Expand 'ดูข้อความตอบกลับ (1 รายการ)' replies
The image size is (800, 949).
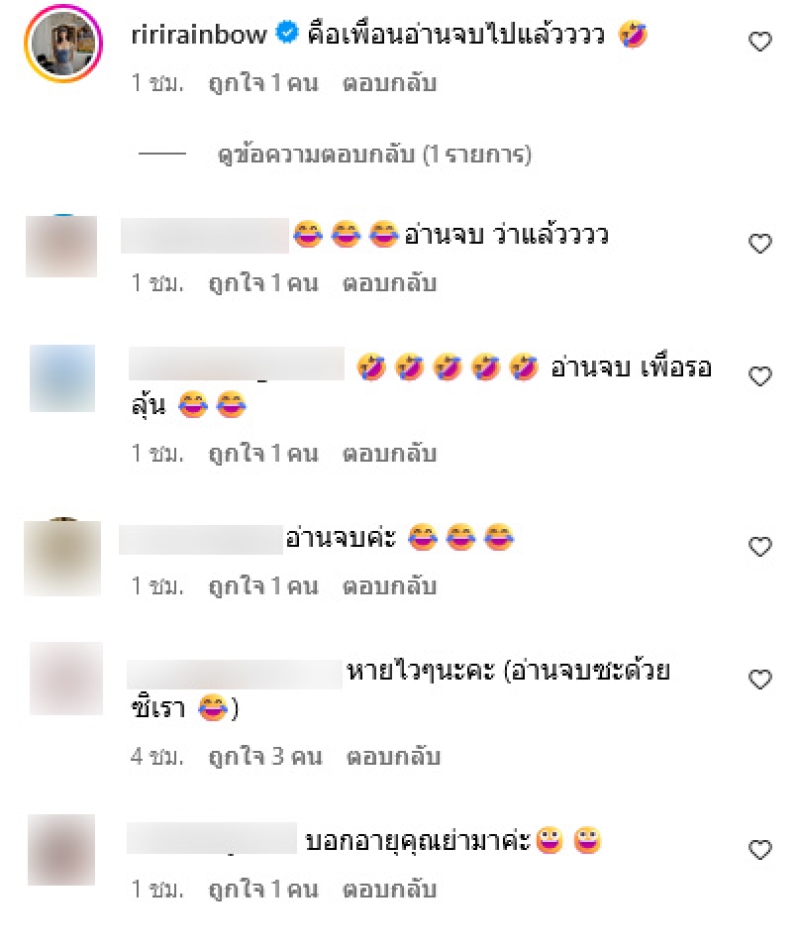coord(375,155)
